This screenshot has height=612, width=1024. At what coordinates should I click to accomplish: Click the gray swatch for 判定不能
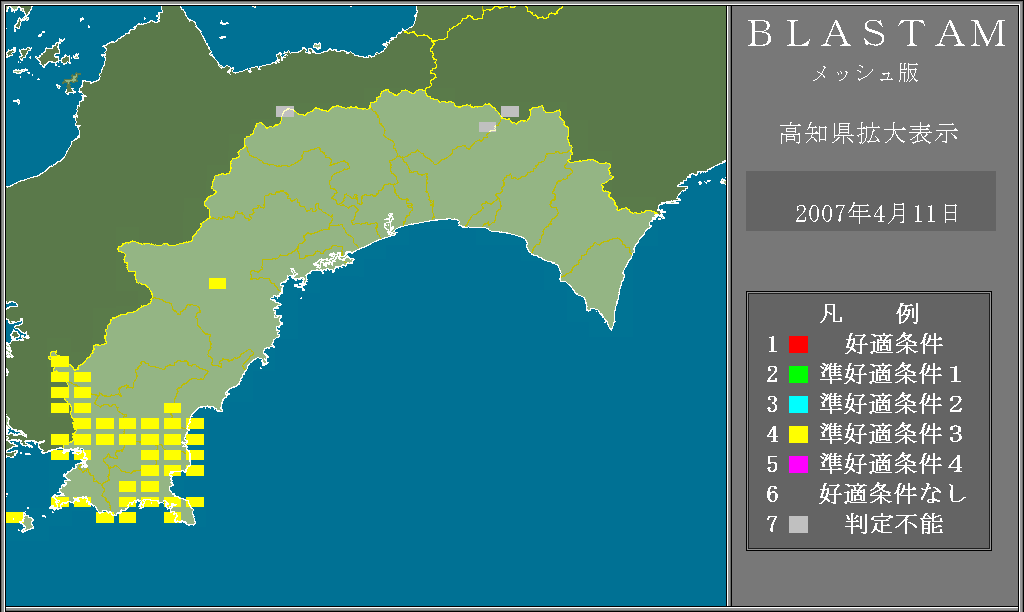[798, 524]
